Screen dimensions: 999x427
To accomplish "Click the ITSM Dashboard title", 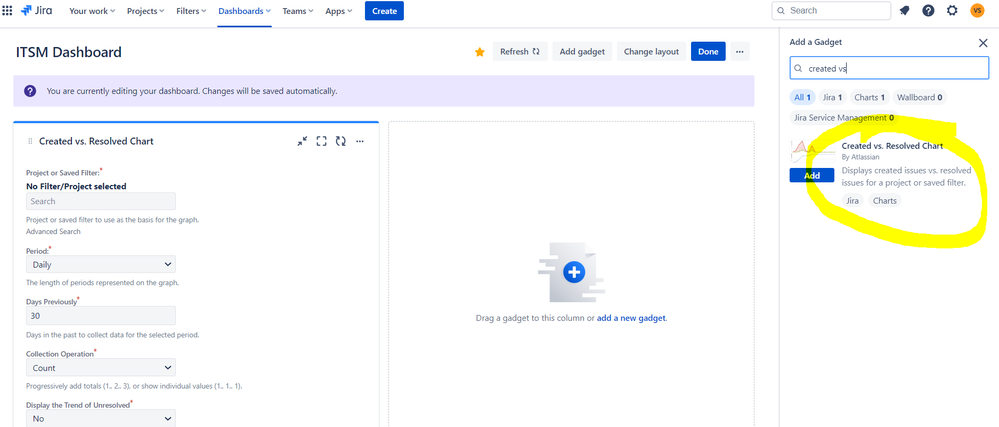I will point(69,52).
